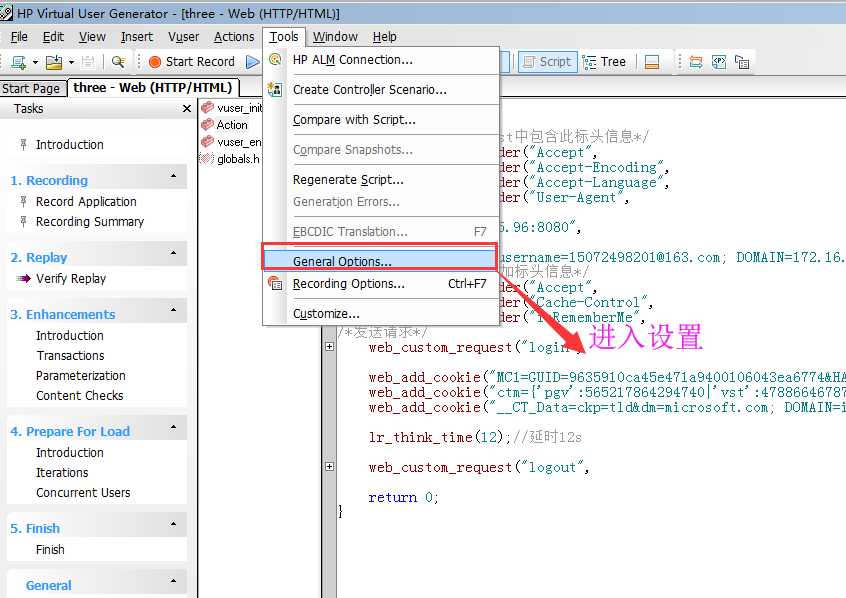Close the open Tools menu

[x=284, y=37]
